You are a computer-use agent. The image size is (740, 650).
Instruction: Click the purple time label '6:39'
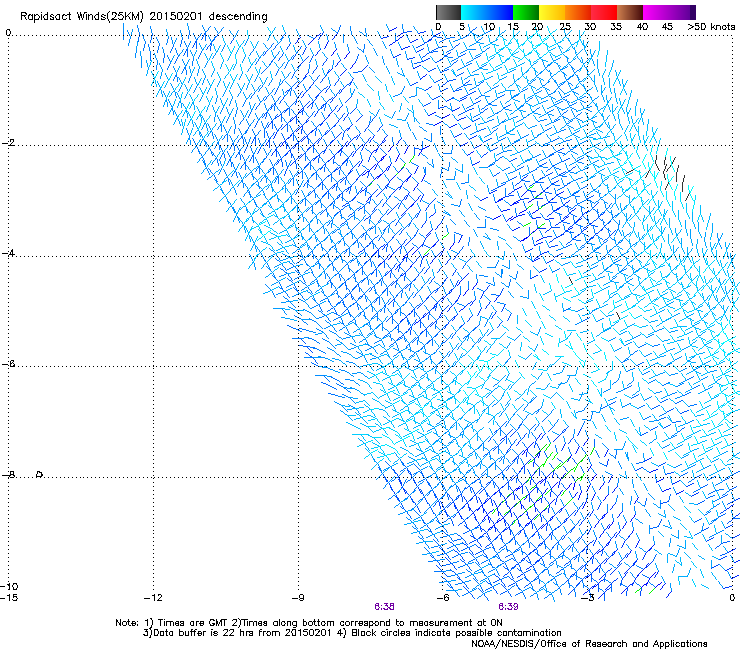(x=508, y=607)
